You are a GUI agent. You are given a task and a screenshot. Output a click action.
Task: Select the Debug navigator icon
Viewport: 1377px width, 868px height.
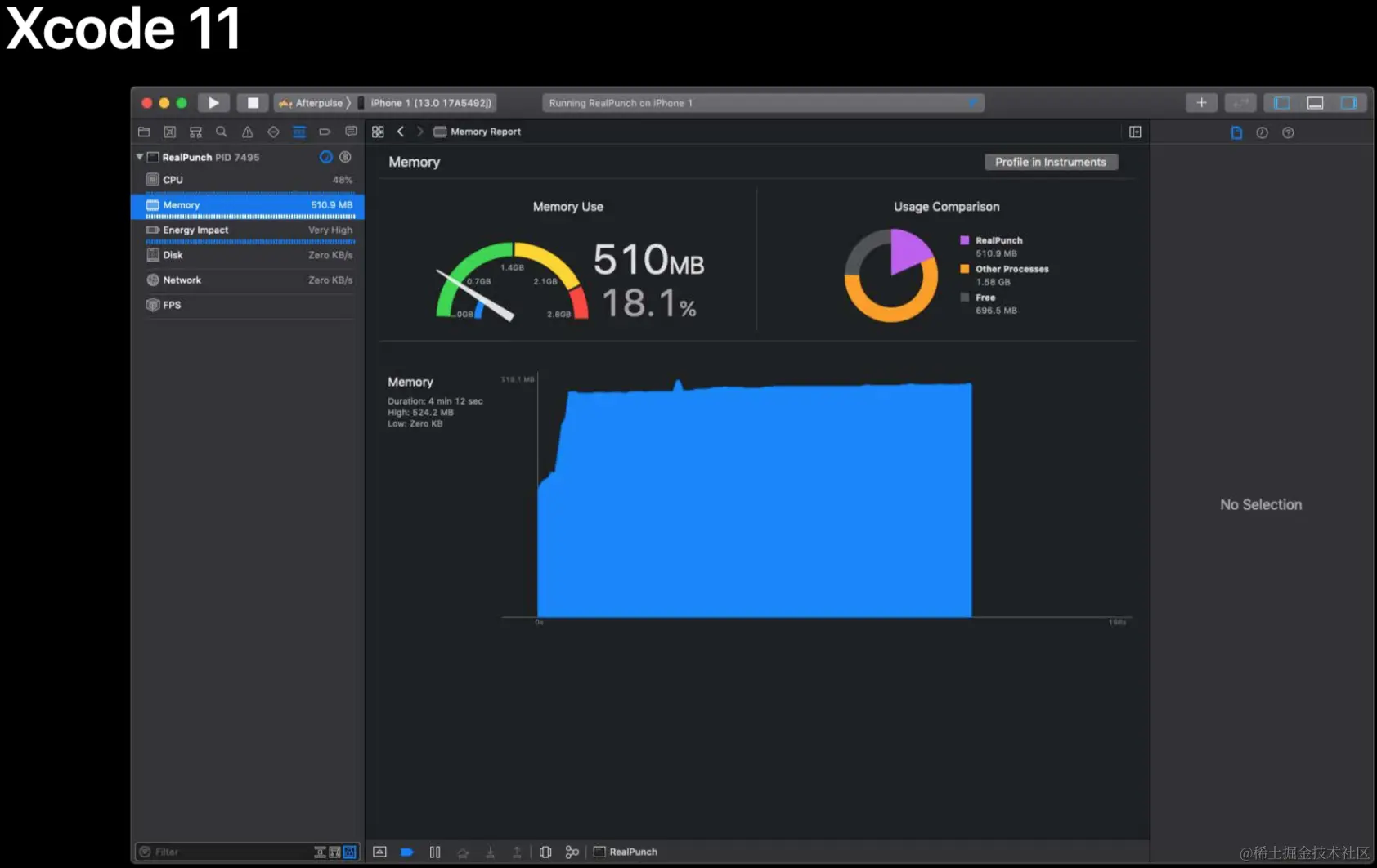(x=299, y=132)
